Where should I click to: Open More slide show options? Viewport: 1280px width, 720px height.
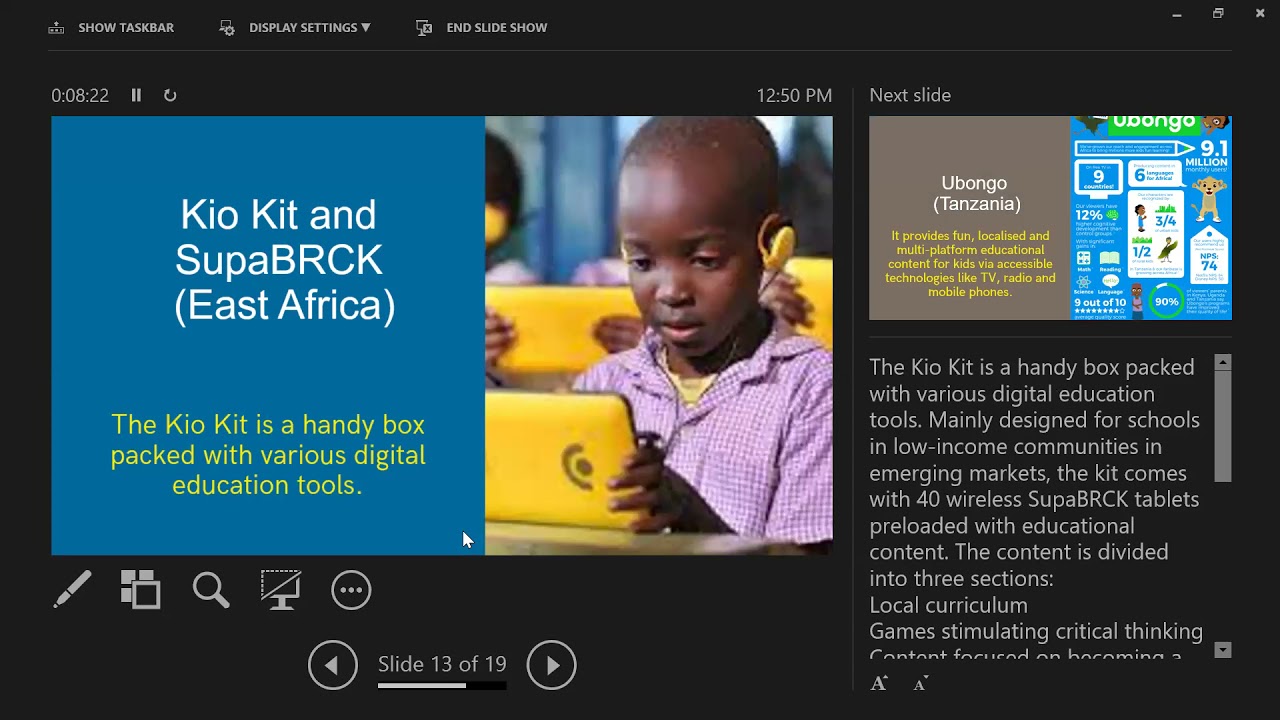click(x=351, y=590)
